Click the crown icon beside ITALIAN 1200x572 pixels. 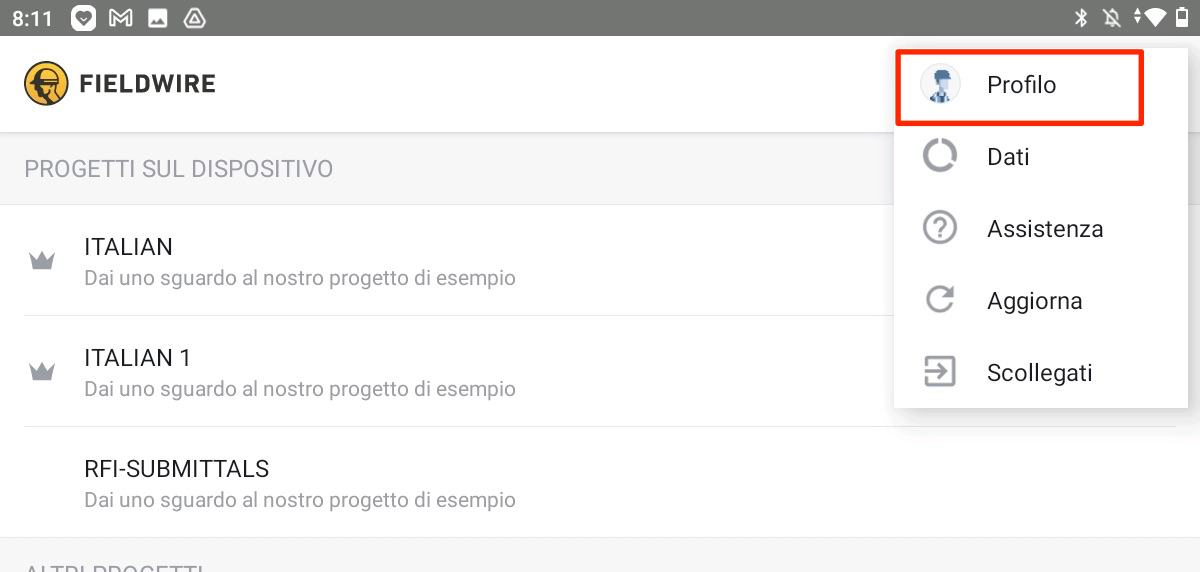click(41, 261)
